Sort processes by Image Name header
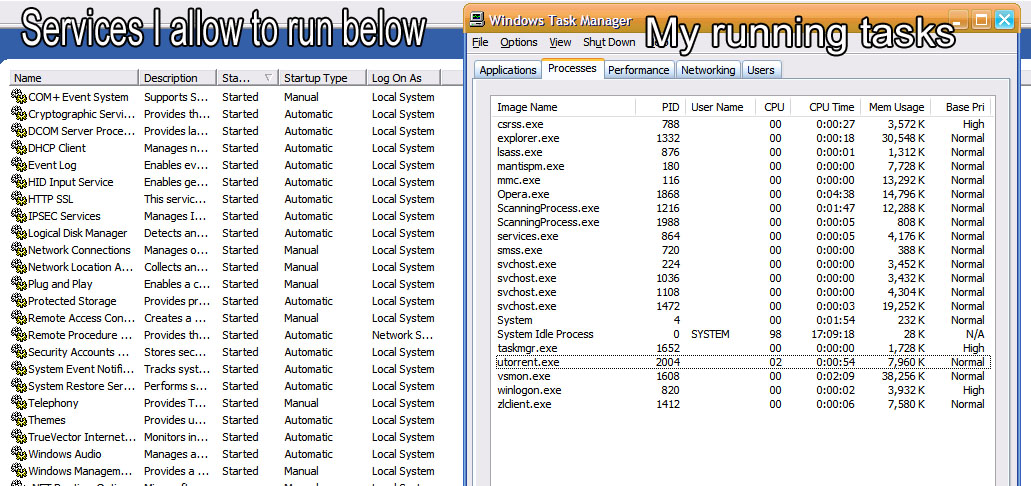 click(x=563, y=107)
